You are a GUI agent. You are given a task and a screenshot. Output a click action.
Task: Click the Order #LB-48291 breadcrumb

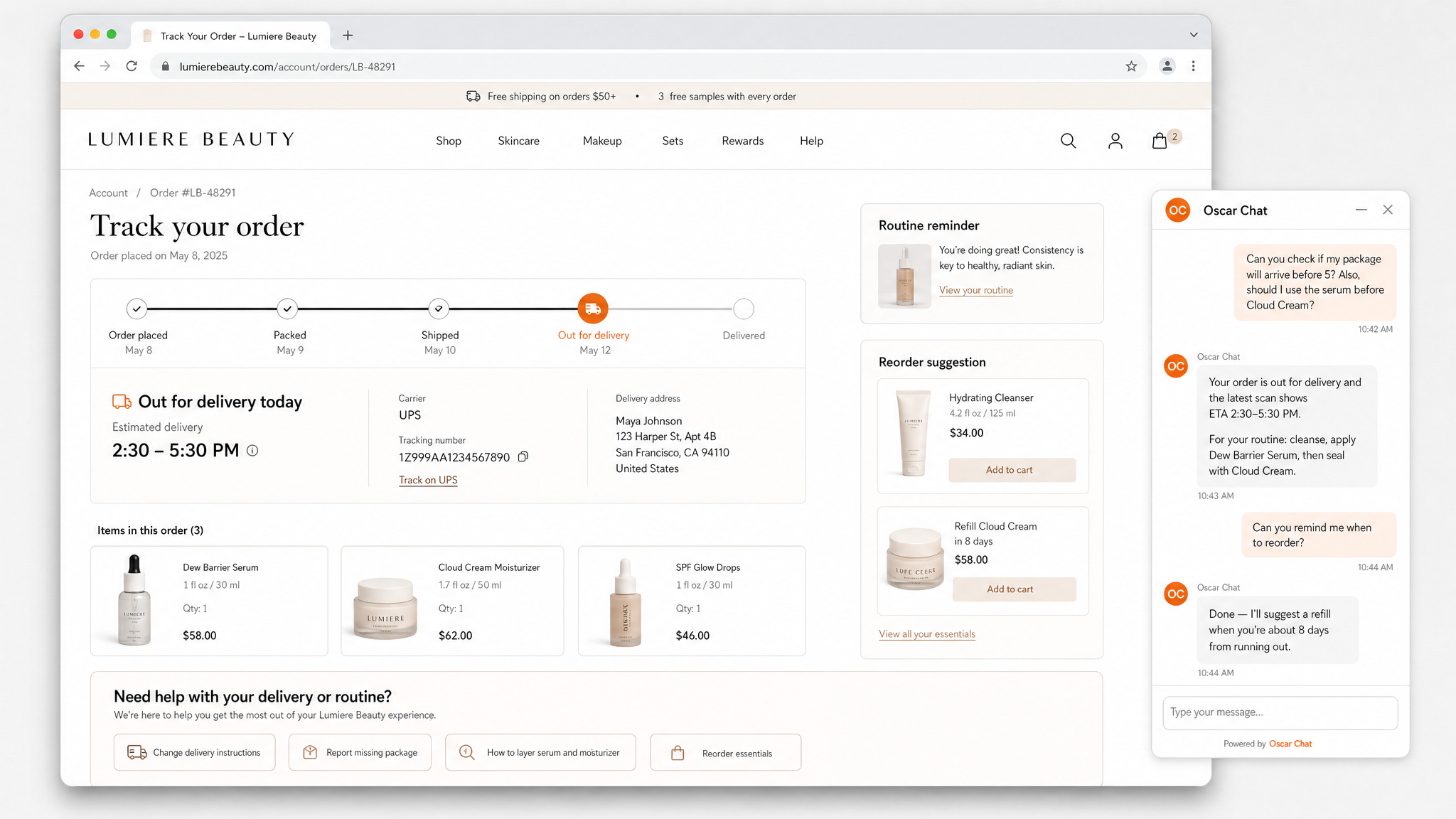coord(193,193)
